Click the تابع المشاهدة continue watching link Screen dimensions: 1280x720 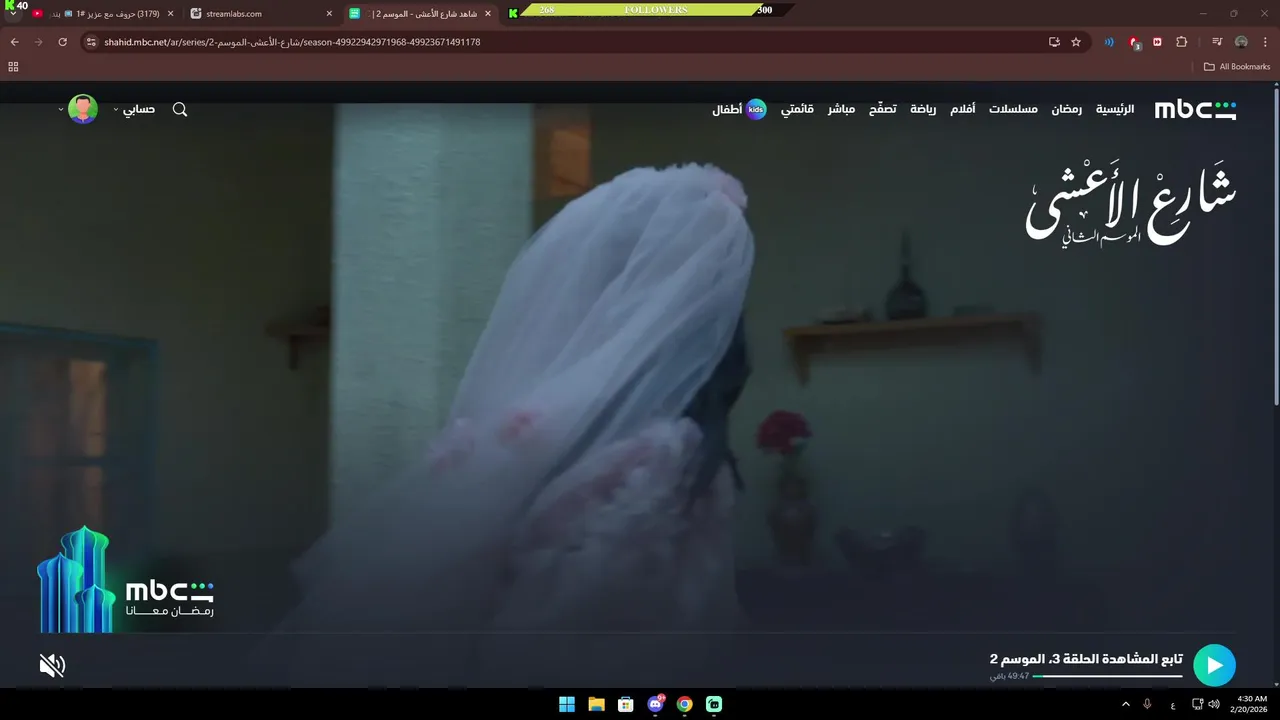click(1086, 659)
